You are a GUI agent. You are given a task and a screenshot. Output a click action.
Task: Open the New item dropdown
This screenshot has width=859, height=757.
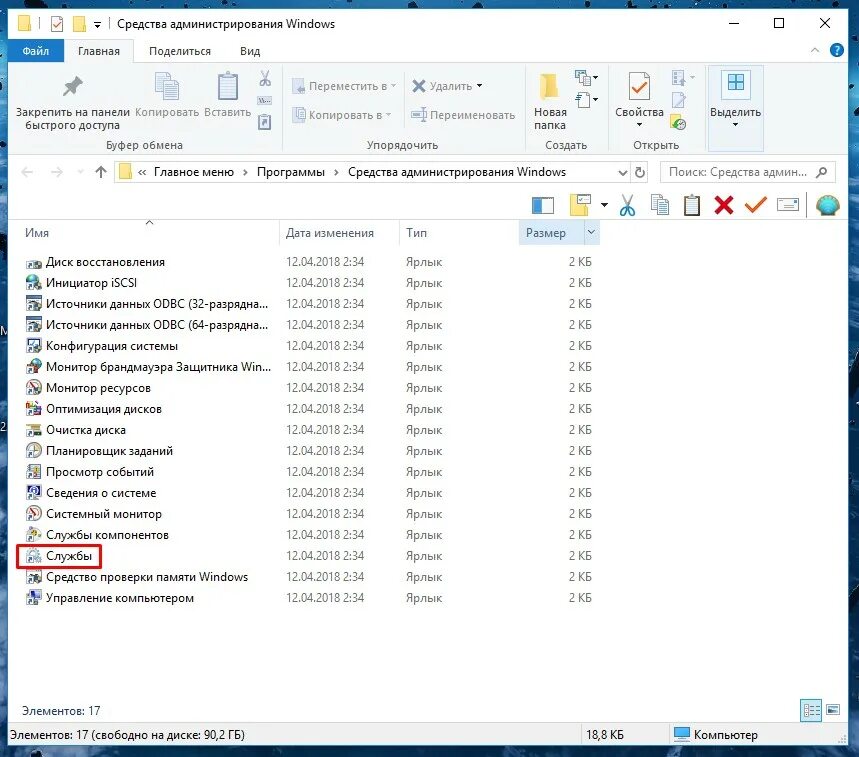pos(595,78)
